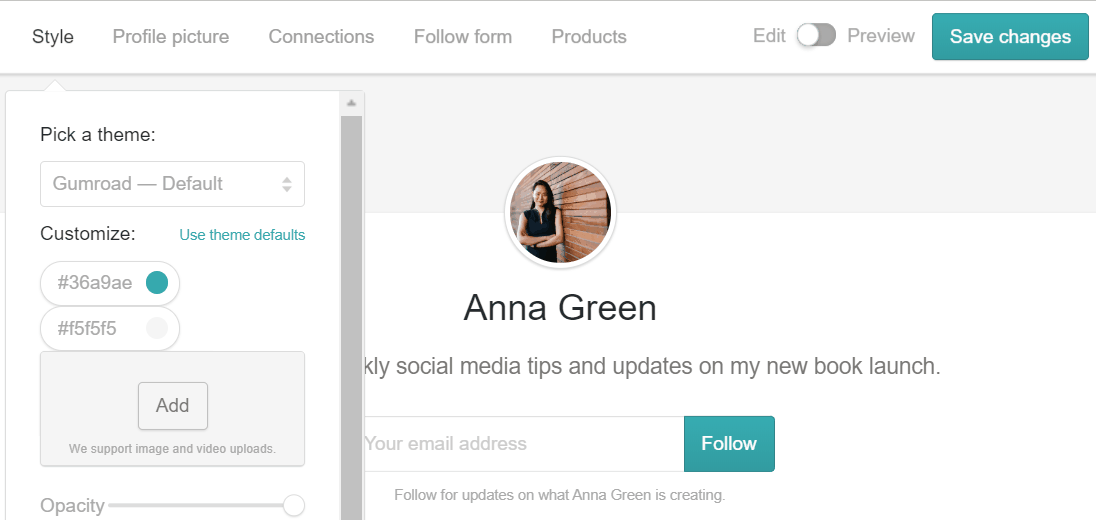Screen dimensions: 1096x520
Task: Open the Style tab
Action: [x=52, y=36]
